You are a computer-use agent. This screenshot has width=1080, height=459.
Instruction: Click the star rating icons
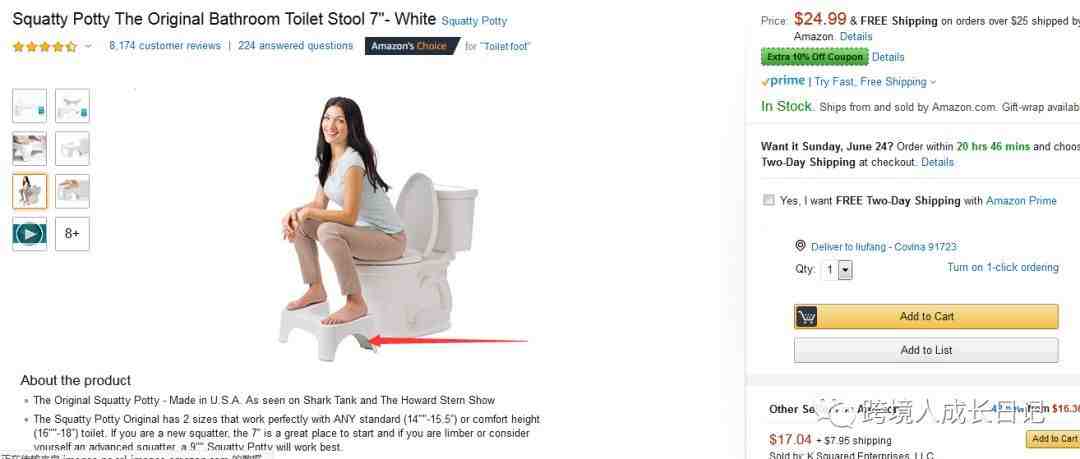(x=45, y=47)
